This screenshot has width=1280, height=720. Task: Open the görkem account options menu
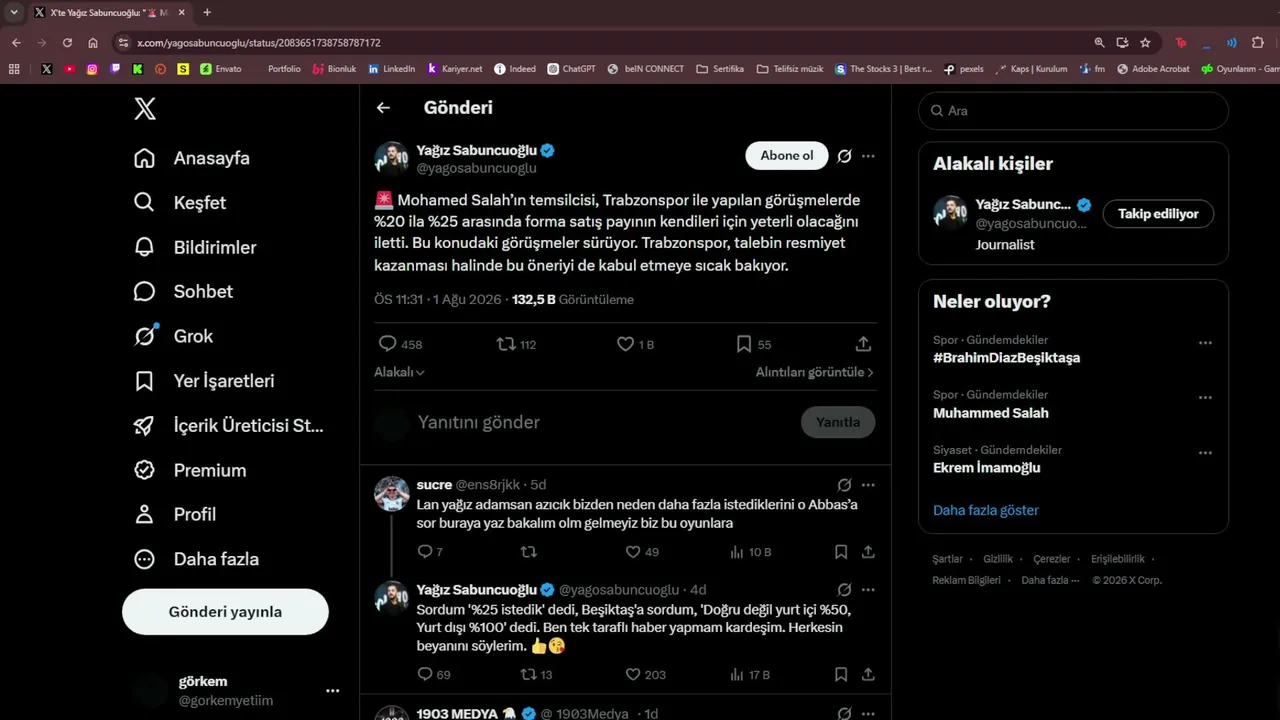coord(333,690)
